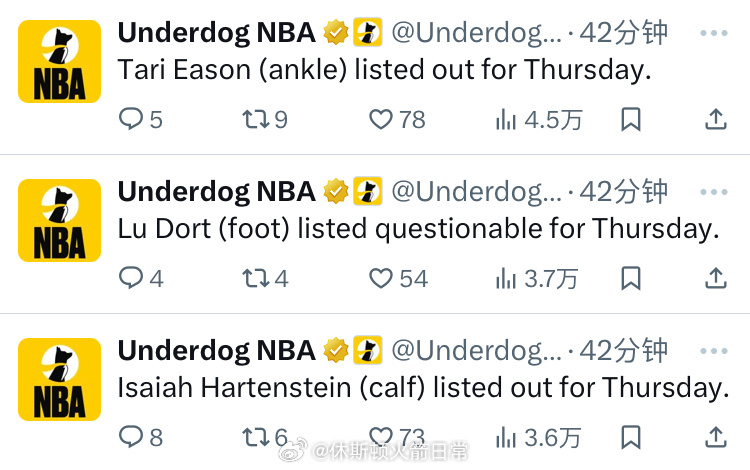Open Underdog NBA profile name on Lu Dort tweet
This screenshot has height=470, width=750.
pyautogui.click(x=216, y=191)
